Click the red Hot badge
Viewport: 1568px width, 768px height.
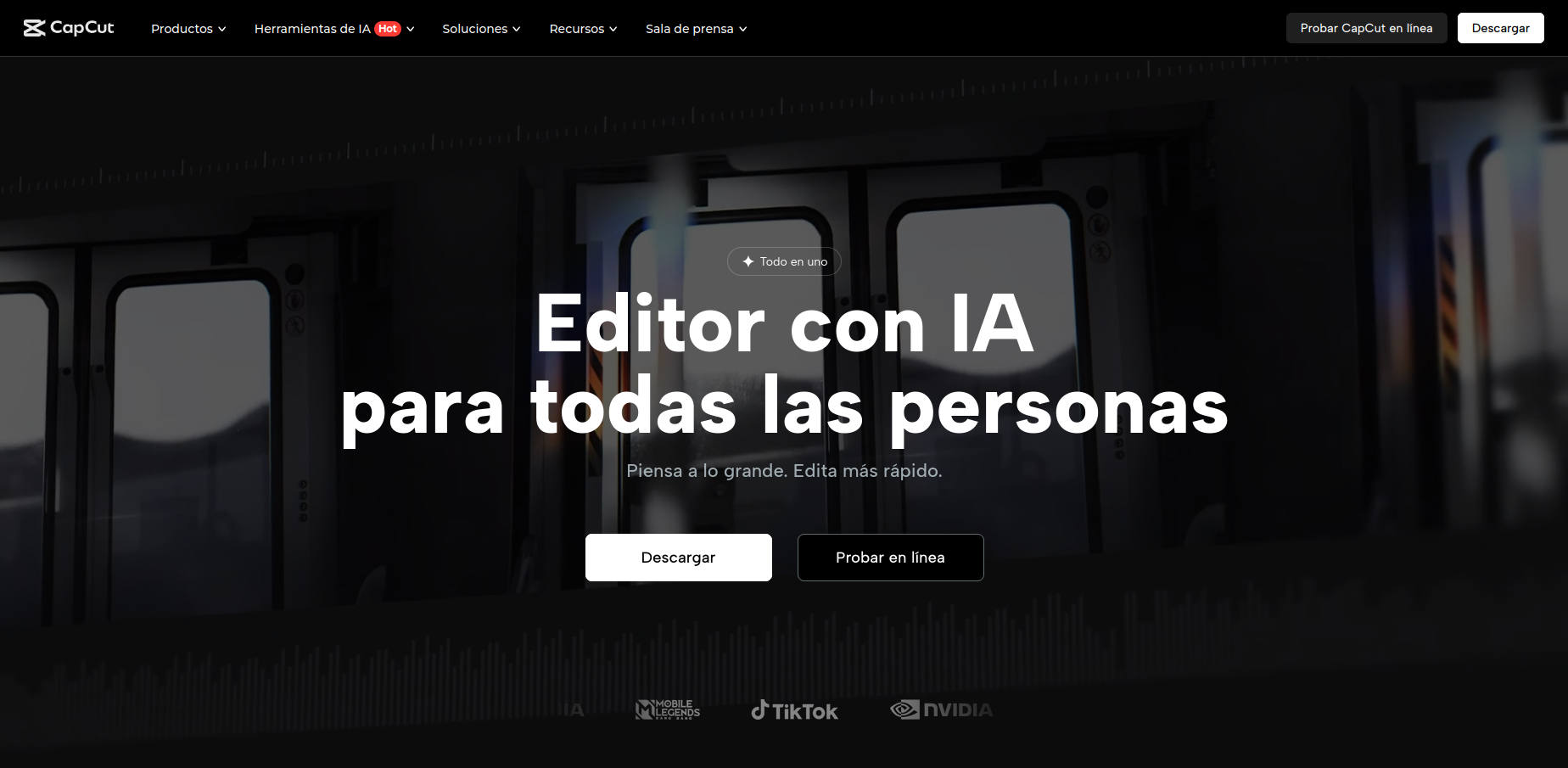(x=388, y=29)
